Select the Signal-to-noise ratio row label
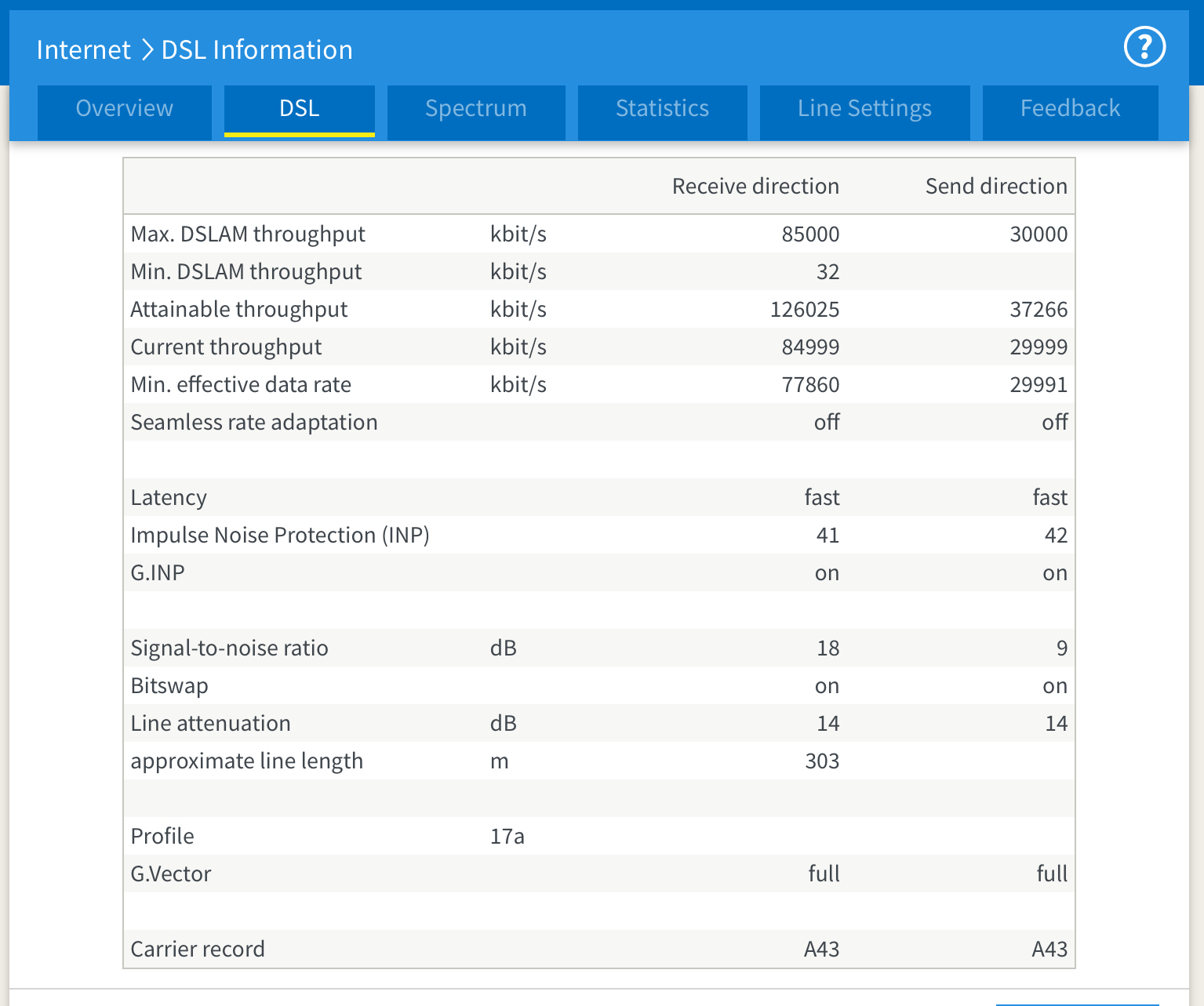 (x=229, y=648)
